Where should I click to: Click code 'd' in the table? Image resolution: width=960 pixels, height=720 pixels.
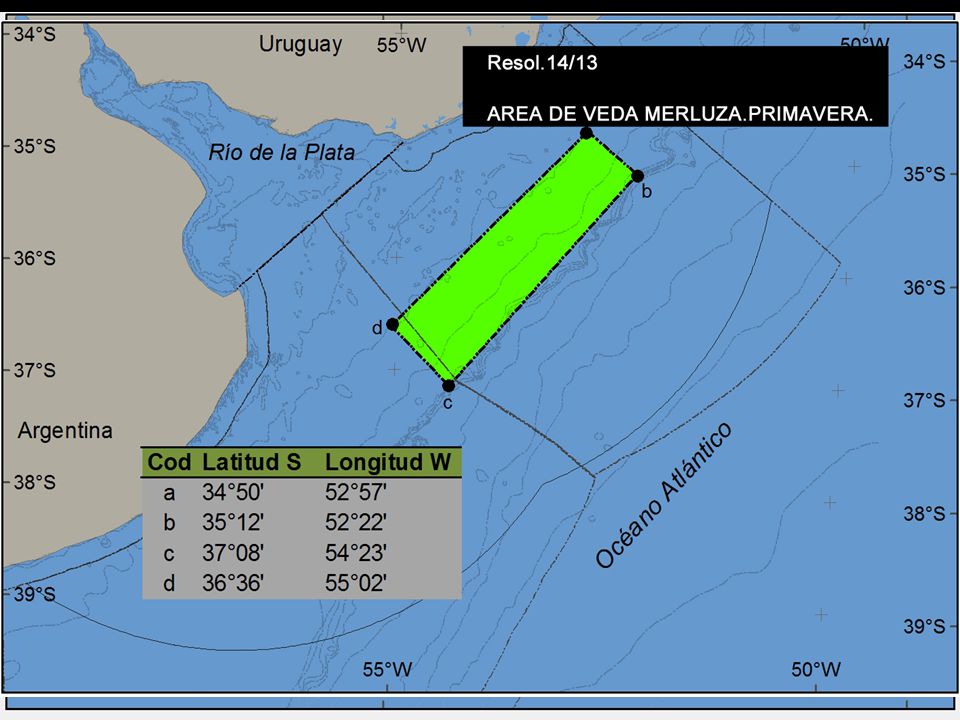click(169, 583)
